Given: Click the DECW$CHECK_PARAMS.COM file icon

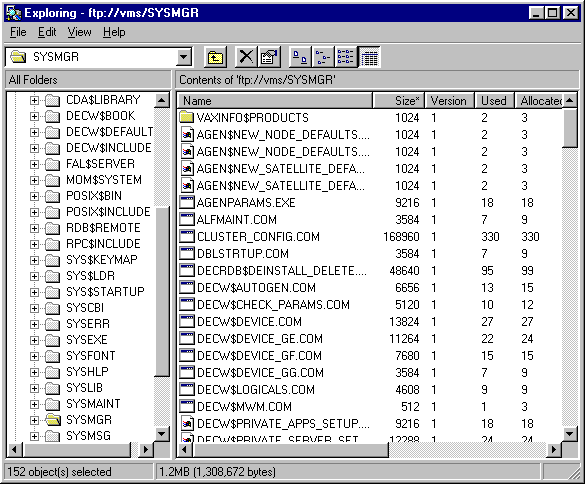Looking at the screenshot, I should coord(187,305).
